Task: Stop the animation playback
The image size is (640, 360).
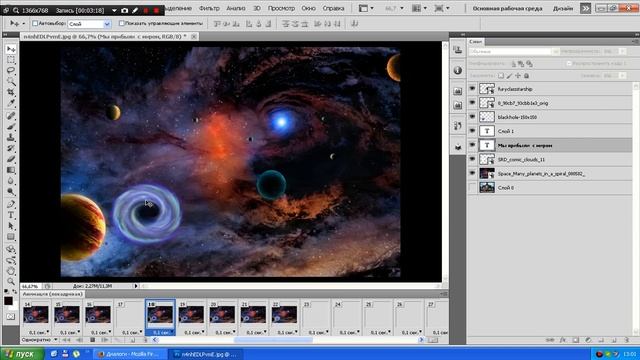Action: [93, 340]
